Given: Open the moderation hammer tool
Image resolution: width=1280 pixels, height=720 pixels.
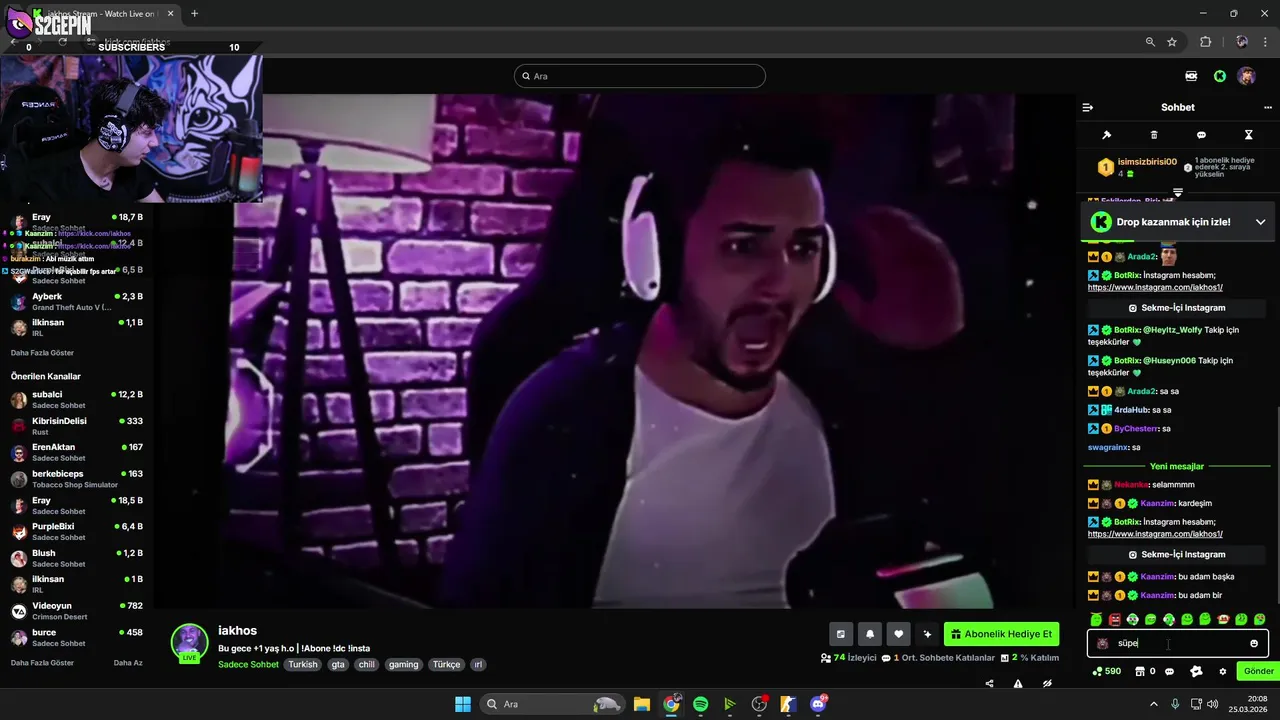Looking at the screenshot, I should [1107, 135].
